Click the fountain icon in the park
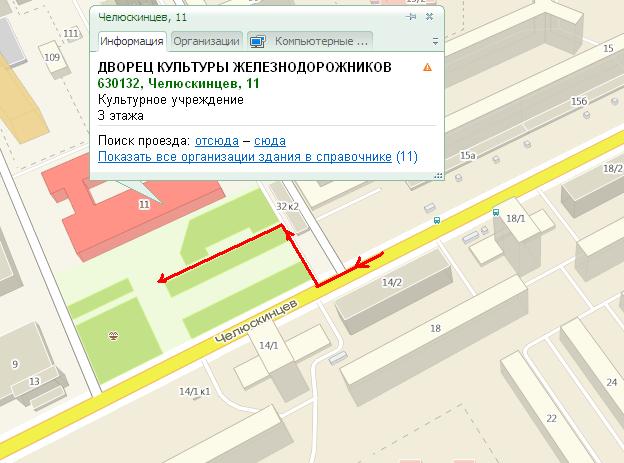The image size is (624, 463). [x=114, y=336]
